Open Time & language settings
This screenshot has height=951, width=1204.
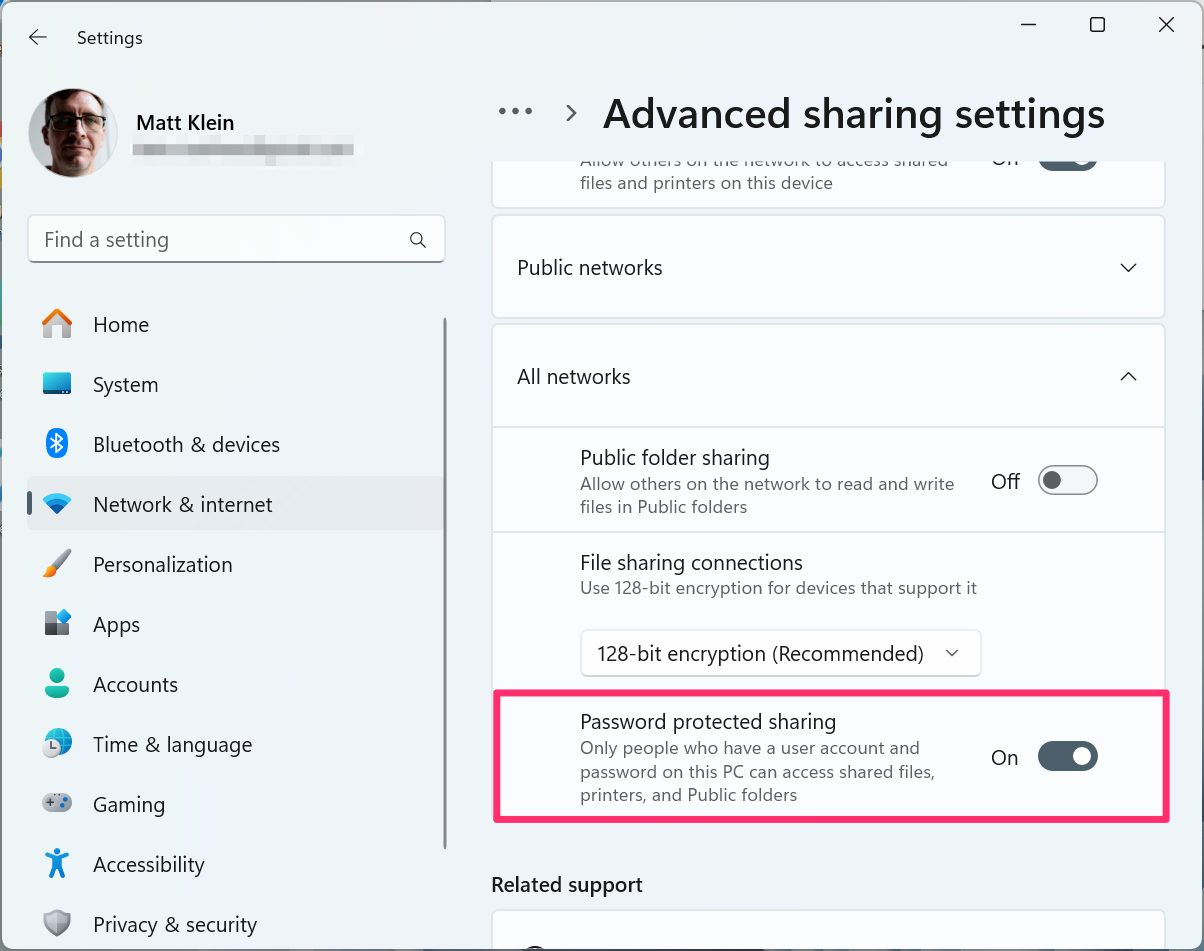[236, 744]
